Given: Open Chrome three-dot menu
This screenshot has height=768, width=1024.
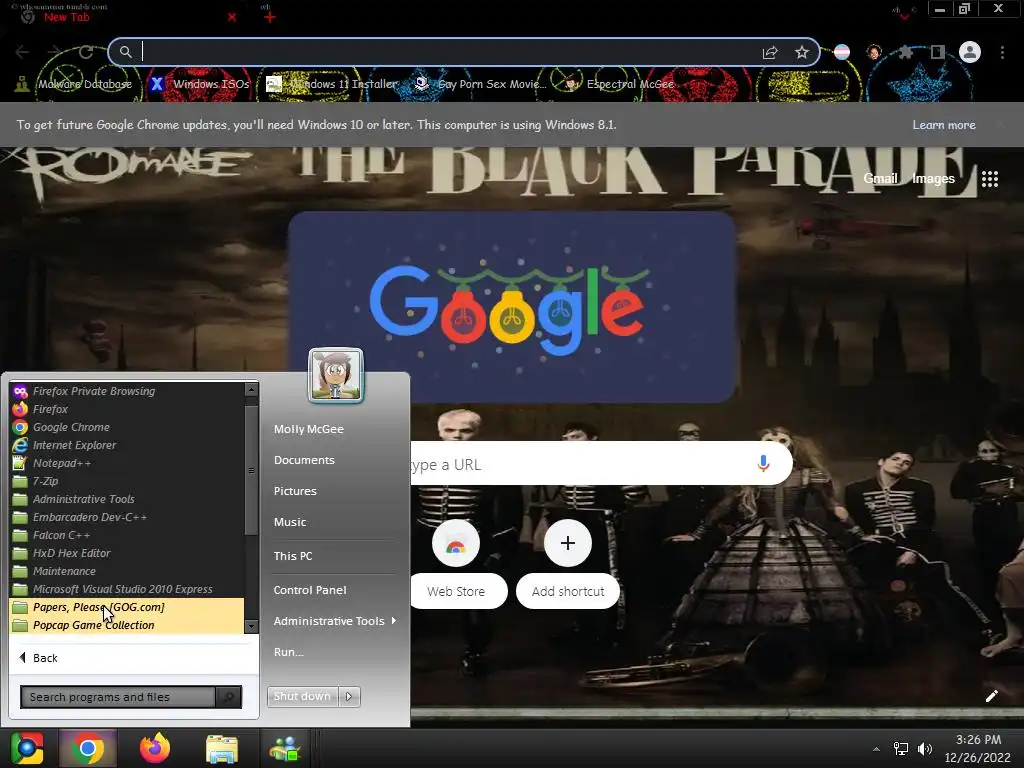Looking at the screenshot, I should (1002, 52).
